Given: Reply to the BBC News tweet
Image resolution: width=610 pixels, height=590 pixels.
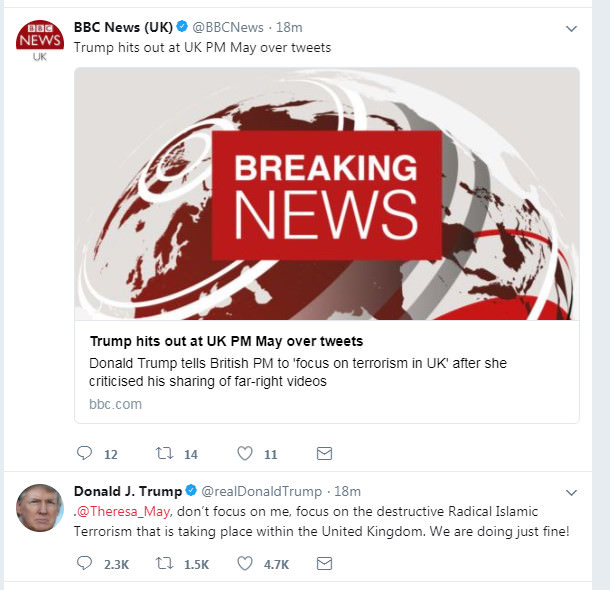Looking at the screenshot, I should coord(84,453).
